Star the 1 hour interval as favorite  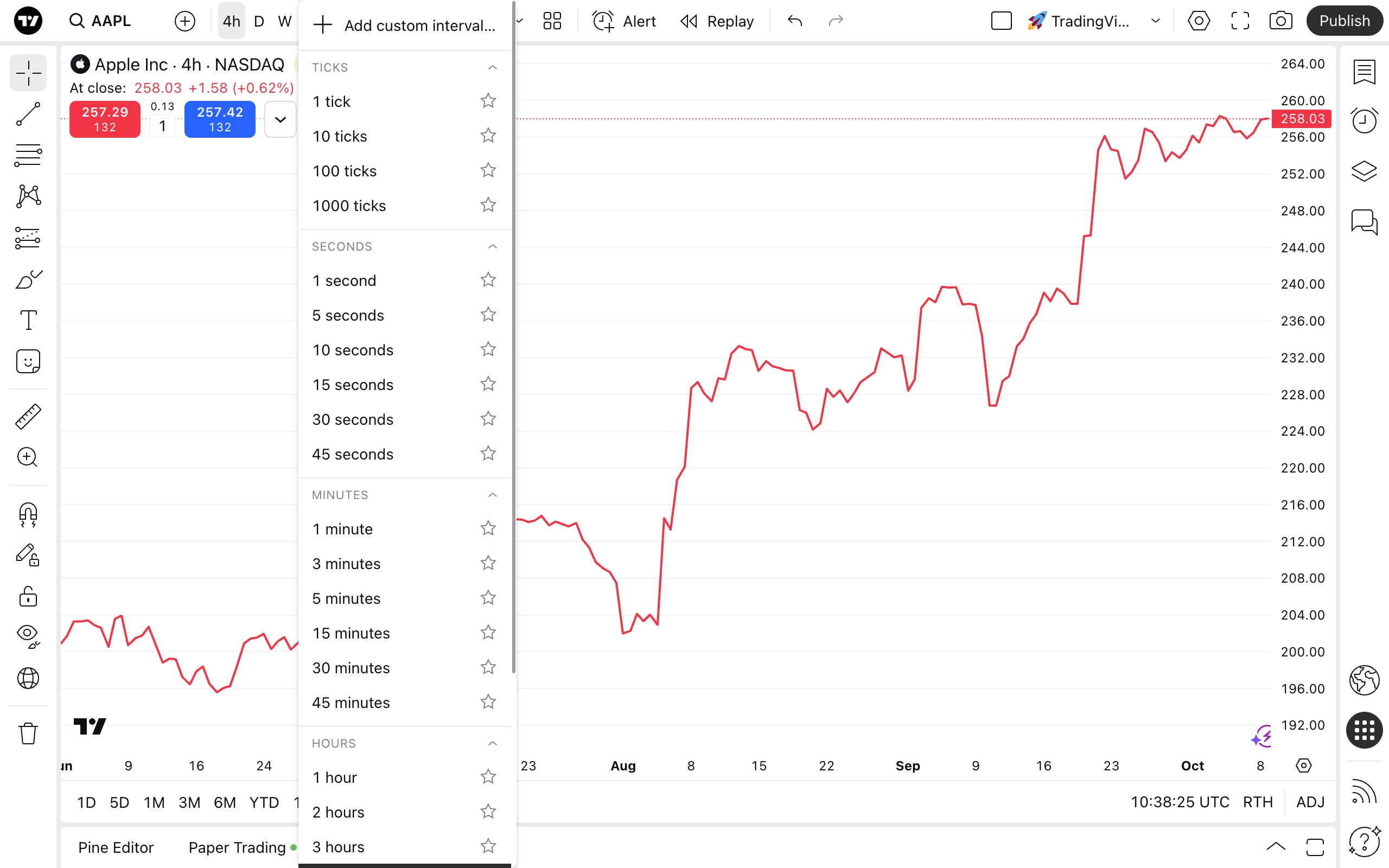point(488,777)
